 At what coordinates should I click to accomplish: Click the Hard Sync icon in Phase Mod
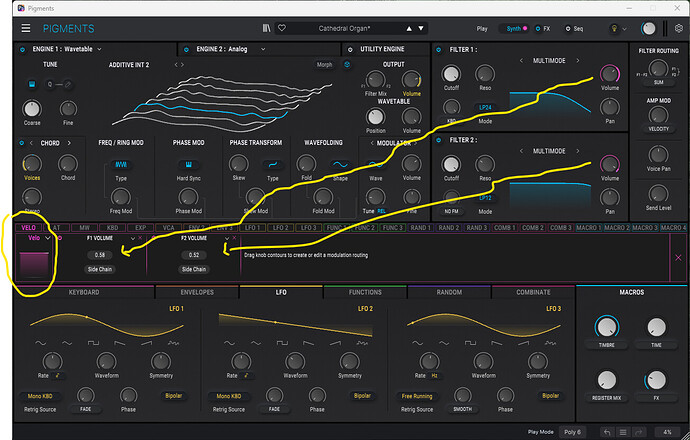[189, 165]
